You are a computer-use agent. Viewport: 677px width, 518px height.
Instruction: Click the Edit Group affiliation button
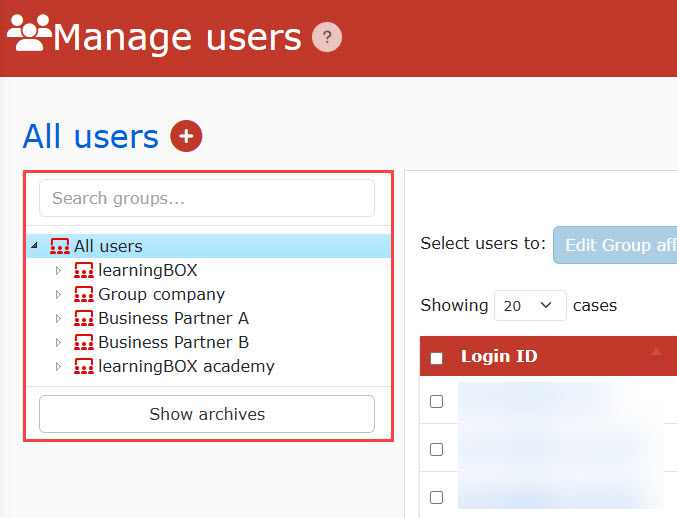(614, 244)
